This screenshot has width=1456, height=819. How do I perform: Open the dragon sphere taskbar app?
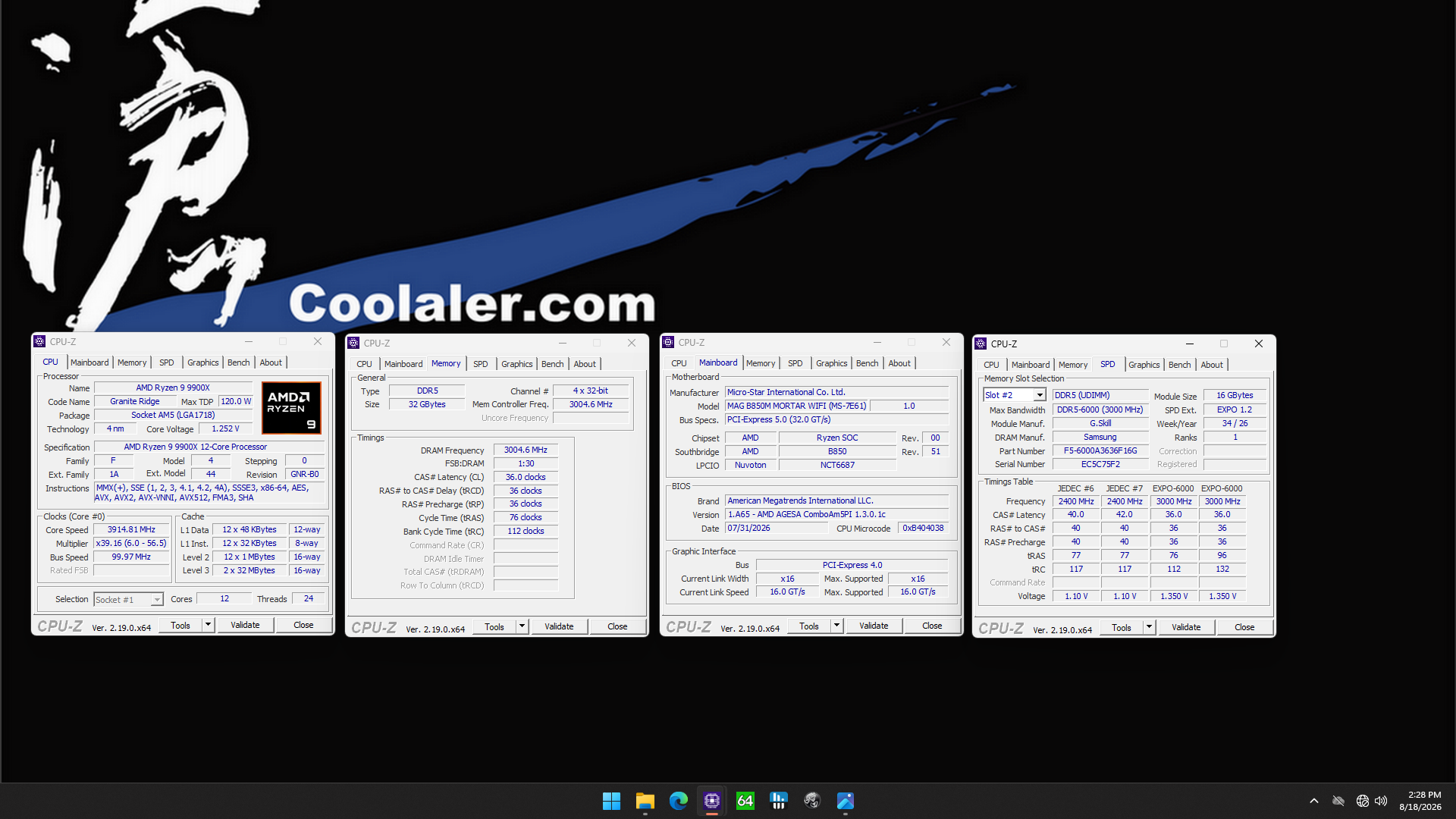[x=811, y=801]
